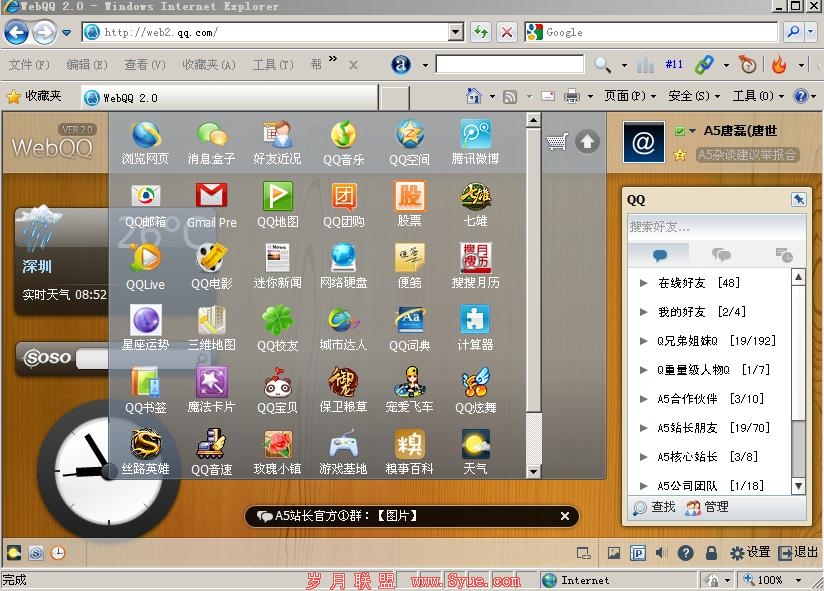The image size is (824, 591).
Task: Launch the QQLive app
Action: 146,267
